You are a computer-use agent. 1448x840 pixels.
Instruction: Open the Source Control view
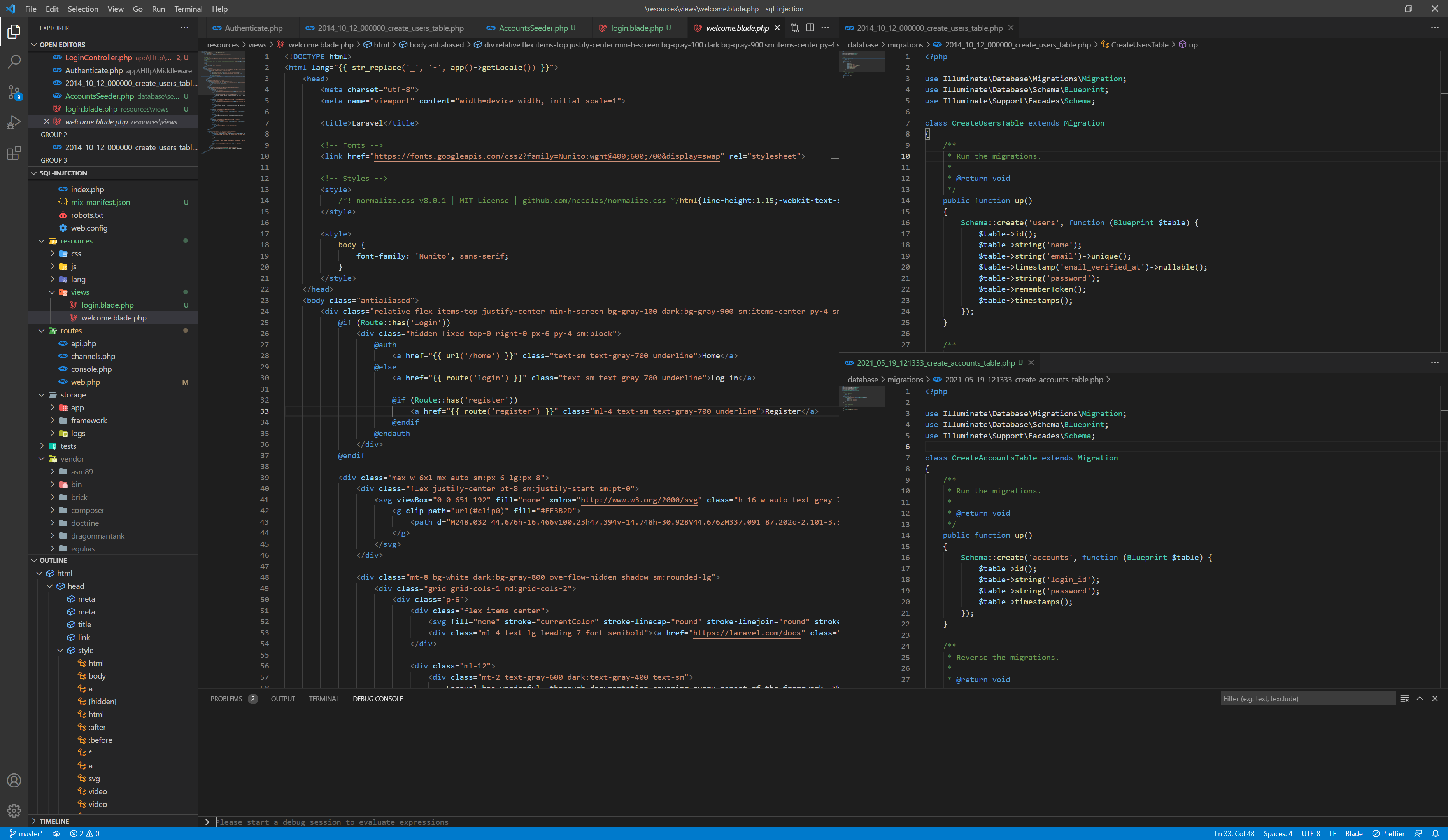(x=14, y=92)
